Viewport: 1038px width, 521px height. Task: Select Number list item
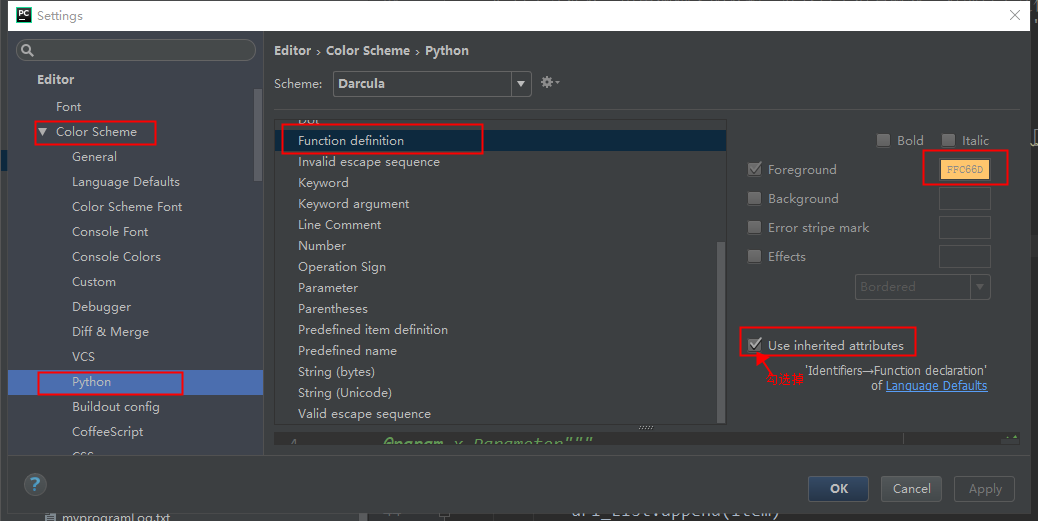(500, 246)
